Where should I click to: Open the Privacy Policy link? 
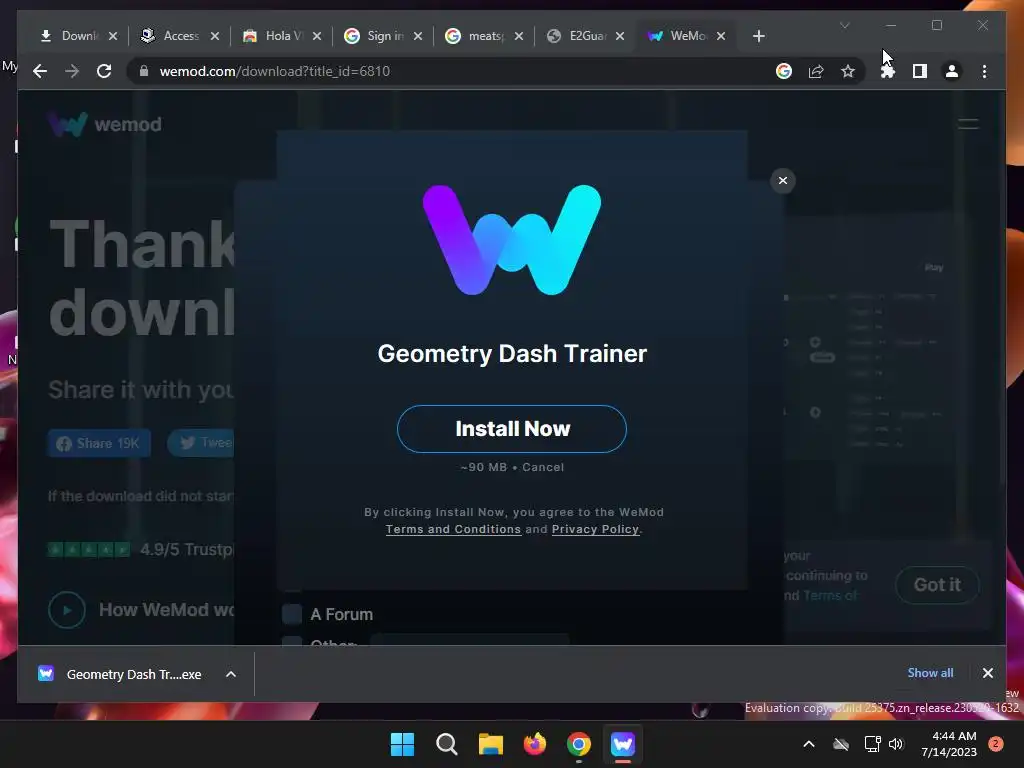point(595,529)
